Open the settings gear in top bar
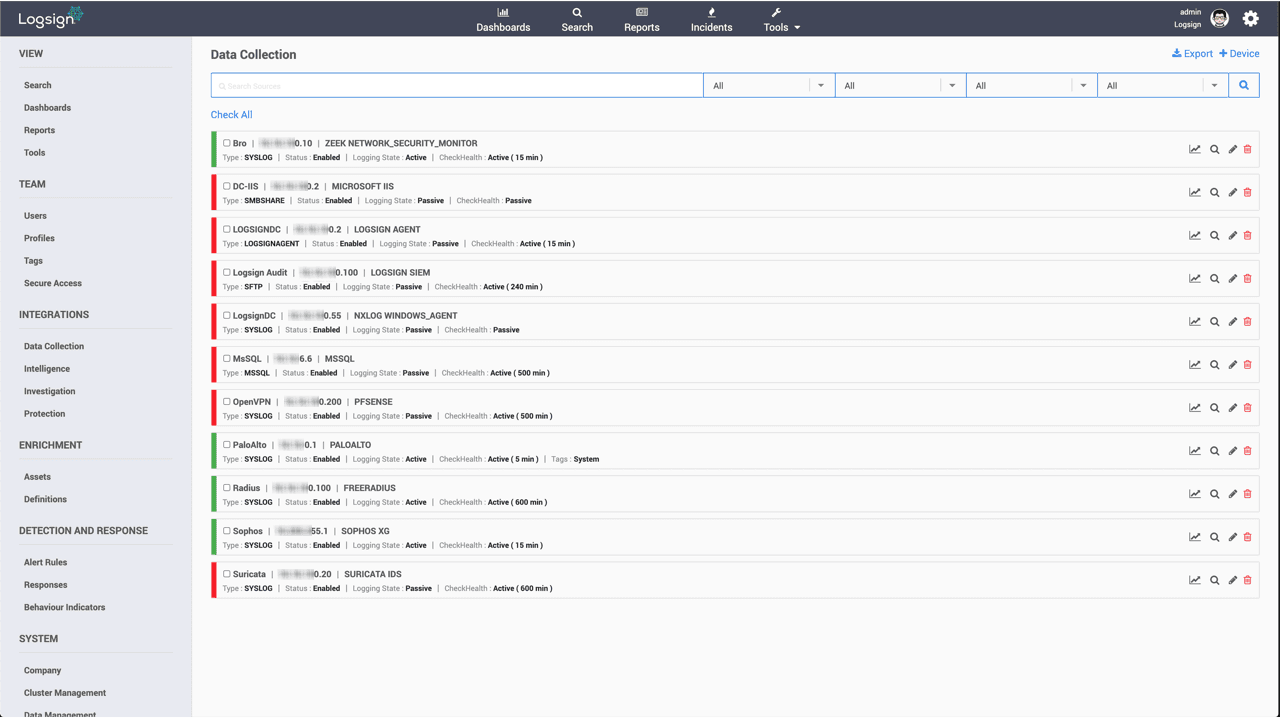The height and width of the screenshot is (718, 1280). pos(1250,19)
